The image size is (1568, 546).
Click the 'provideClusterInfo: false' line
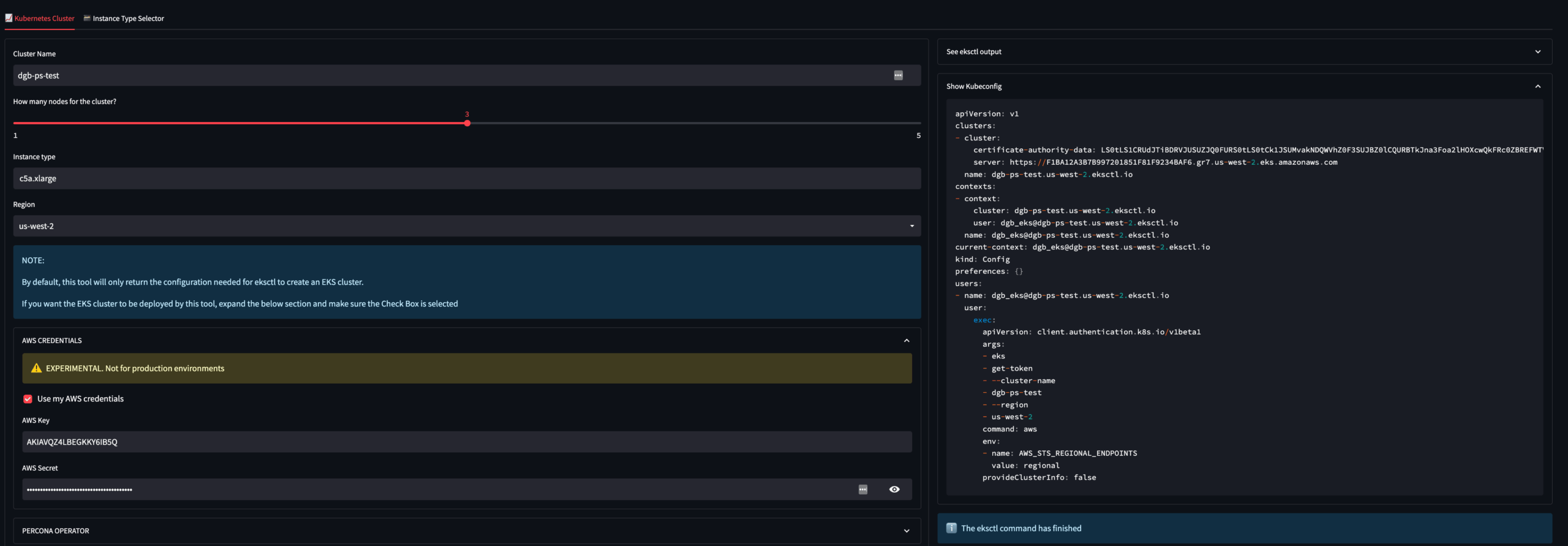tap(1039, 477)
